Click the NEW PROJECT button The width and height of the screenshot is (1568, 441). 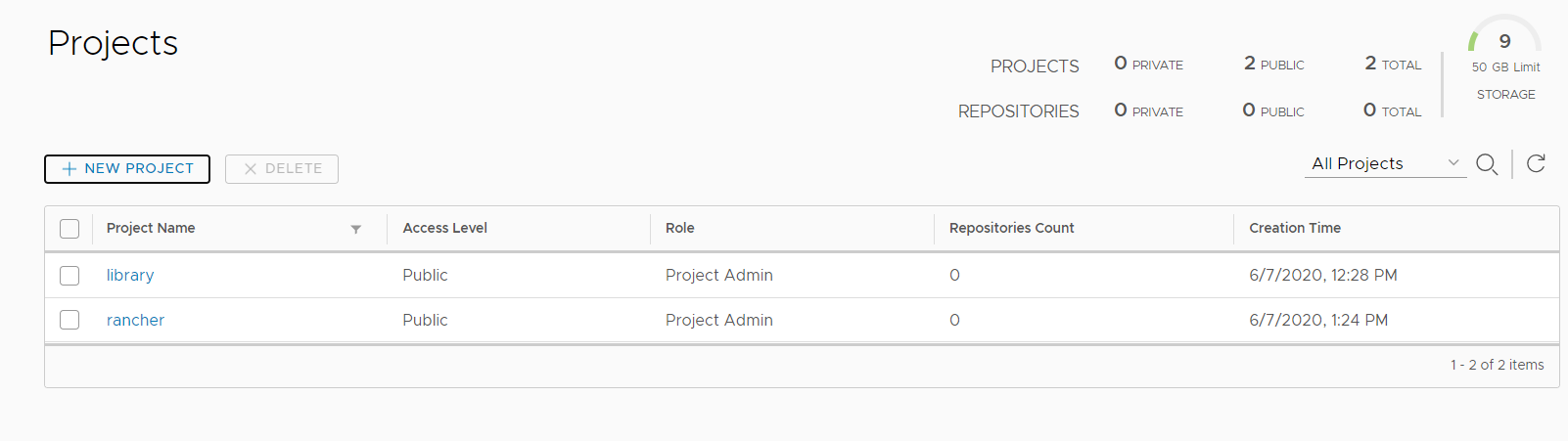[127, 169]
